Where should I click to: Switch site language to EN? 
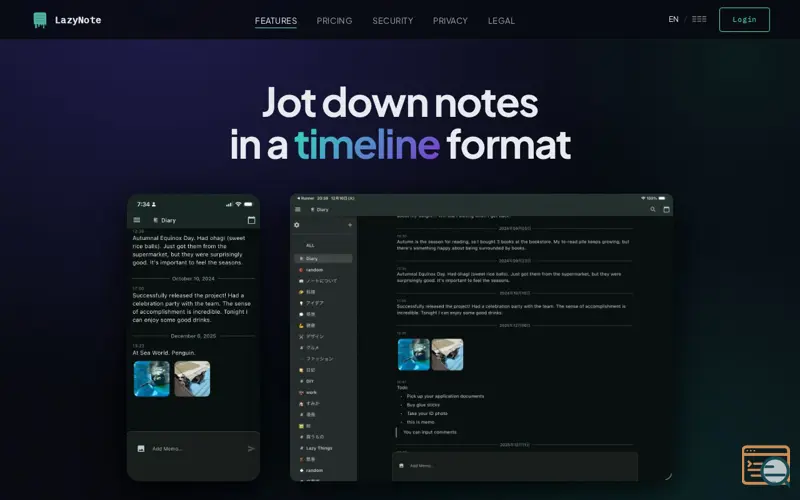click(x=673, y=19)
